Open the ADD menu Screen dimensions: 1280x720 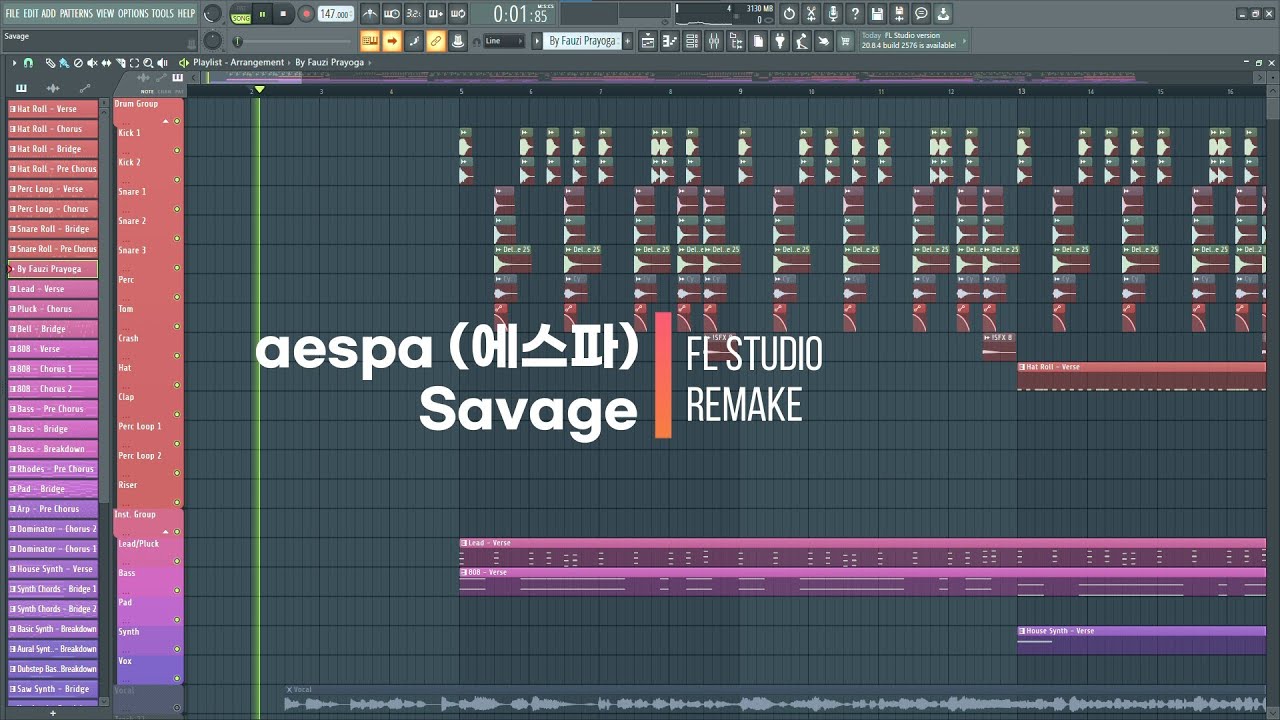click(x=49, y=13)
